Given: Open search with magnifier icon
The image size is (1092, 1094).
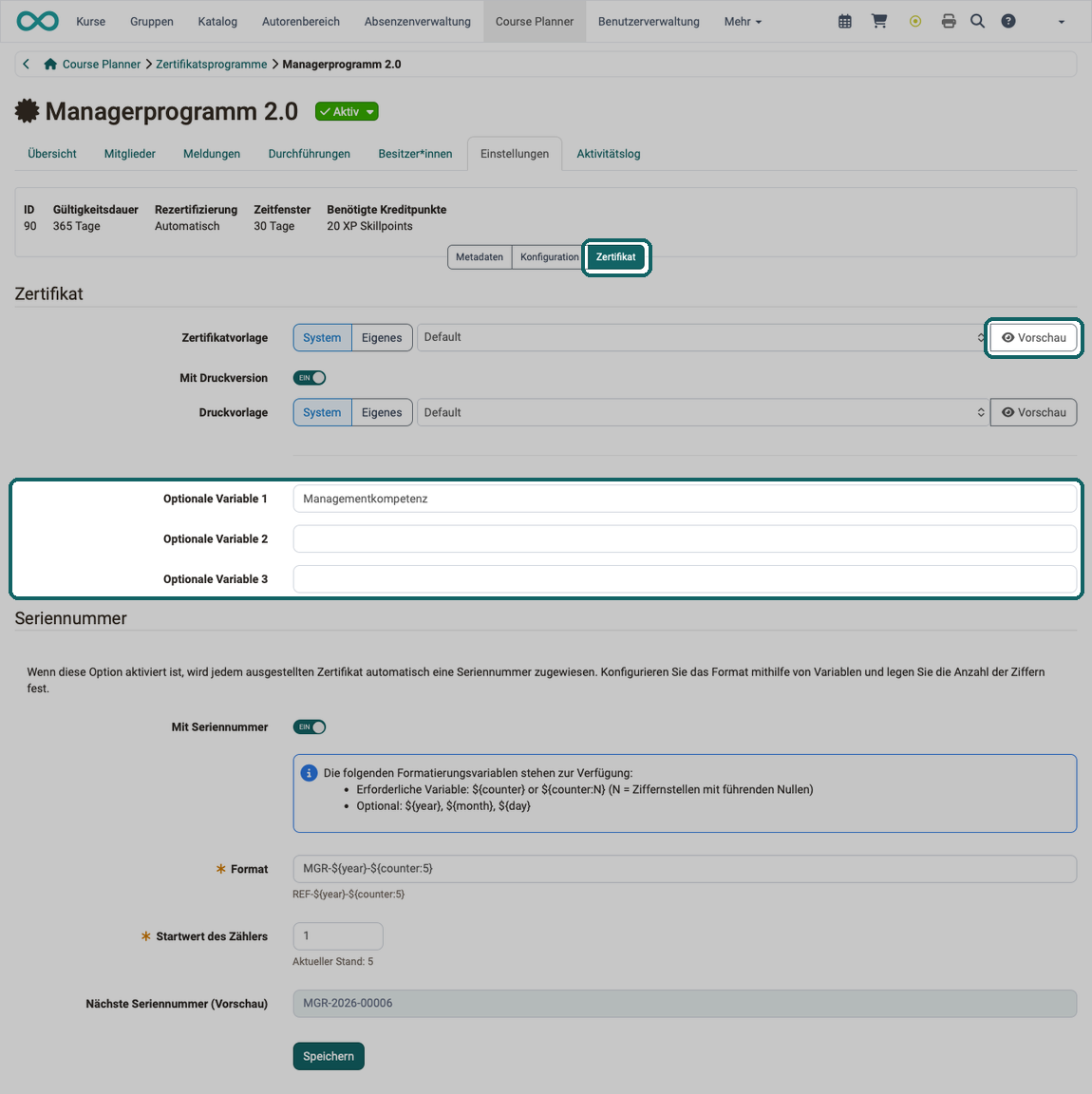Looking at the screenshot, I should point(977,21).
